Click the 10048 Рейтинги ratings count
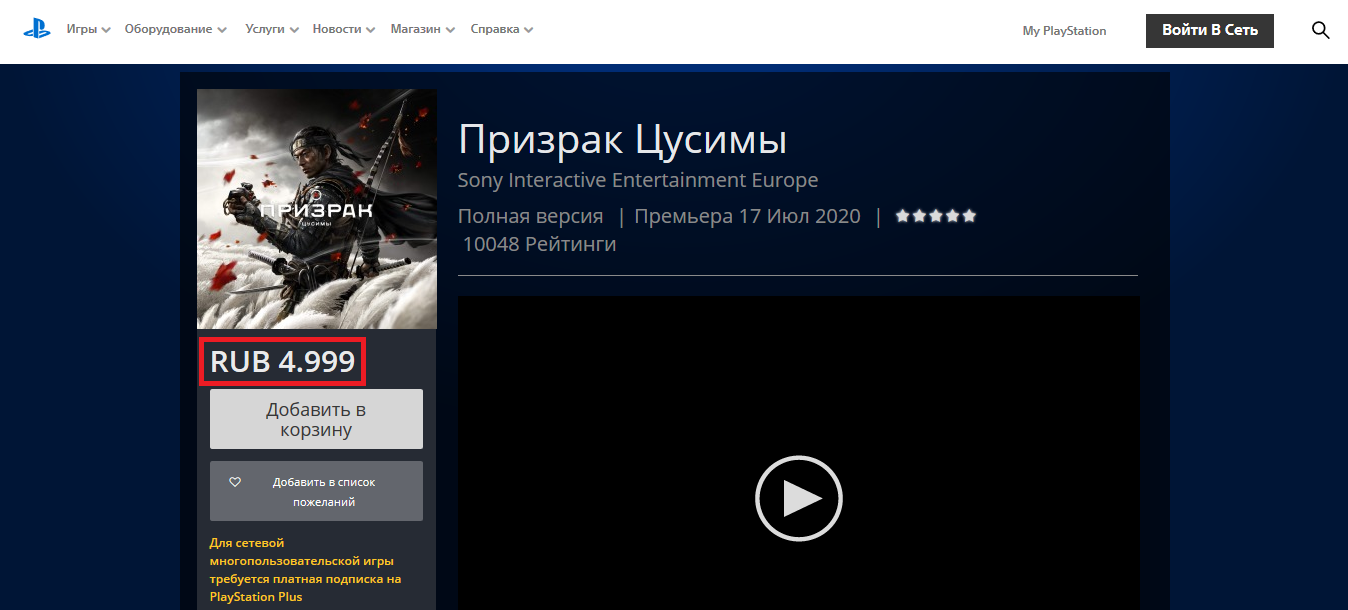 [539, 244]
